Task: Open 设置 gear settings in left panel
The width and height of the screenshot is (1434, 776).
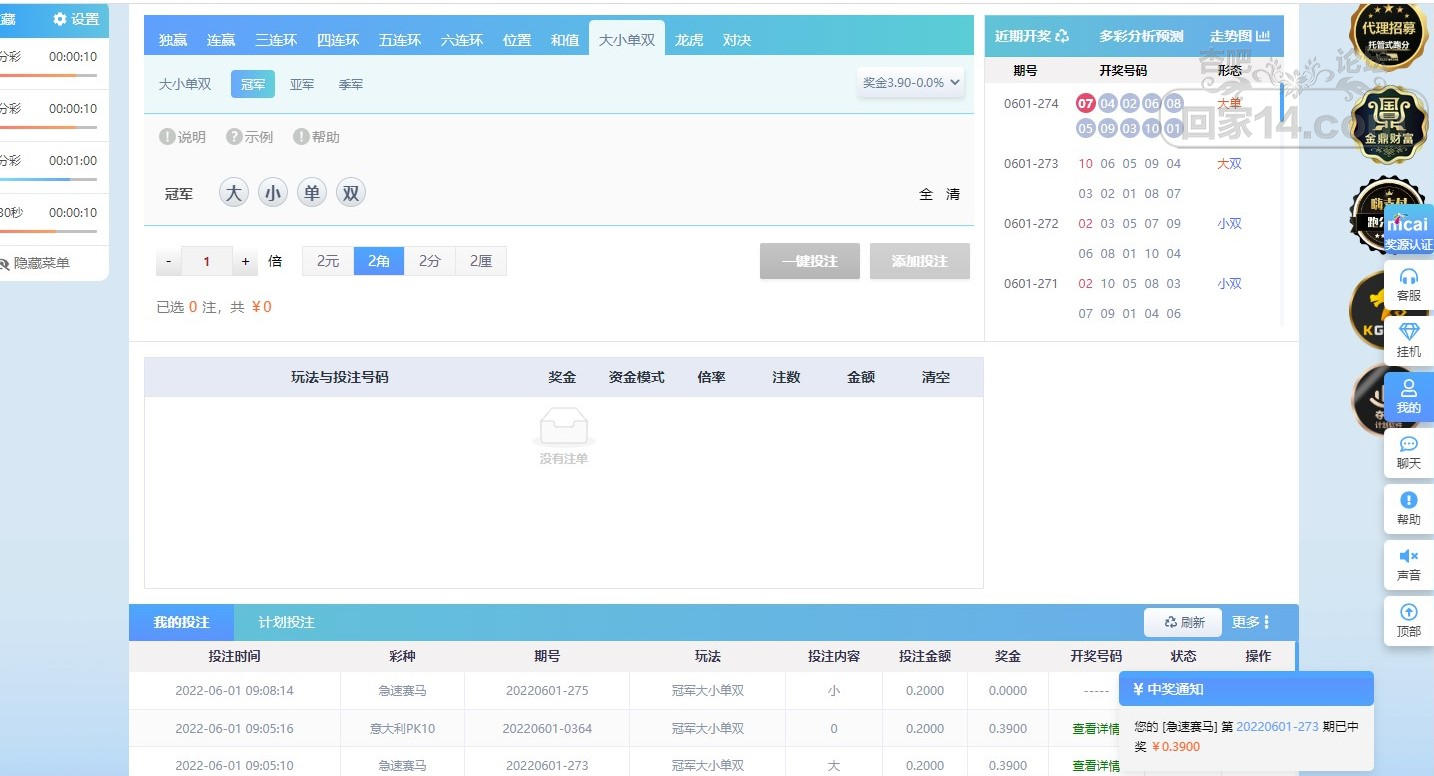Action: pyautogui.click(x=76, y=19)
